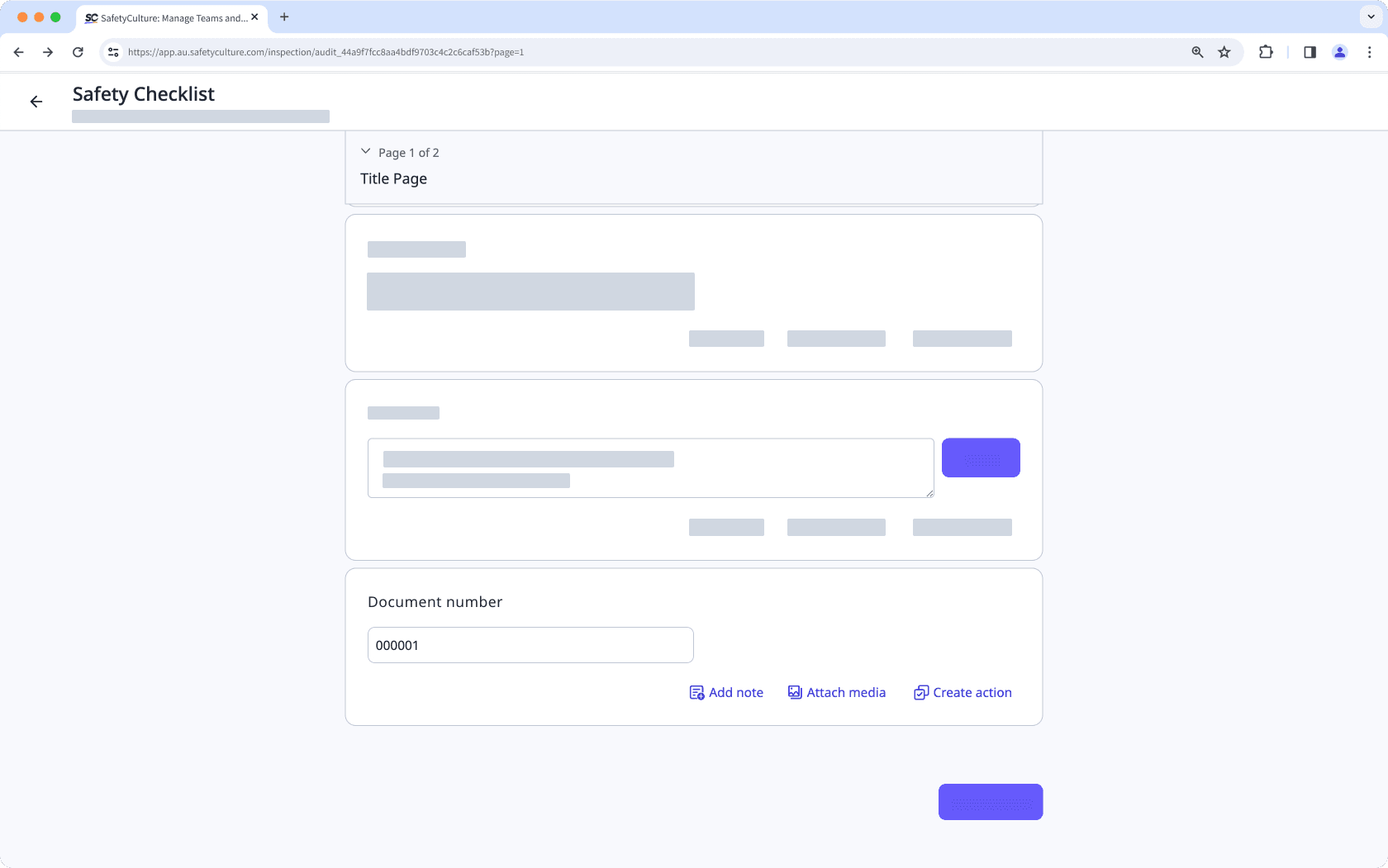Open the Chrome three-dot menu

[x=1370, y=52]
